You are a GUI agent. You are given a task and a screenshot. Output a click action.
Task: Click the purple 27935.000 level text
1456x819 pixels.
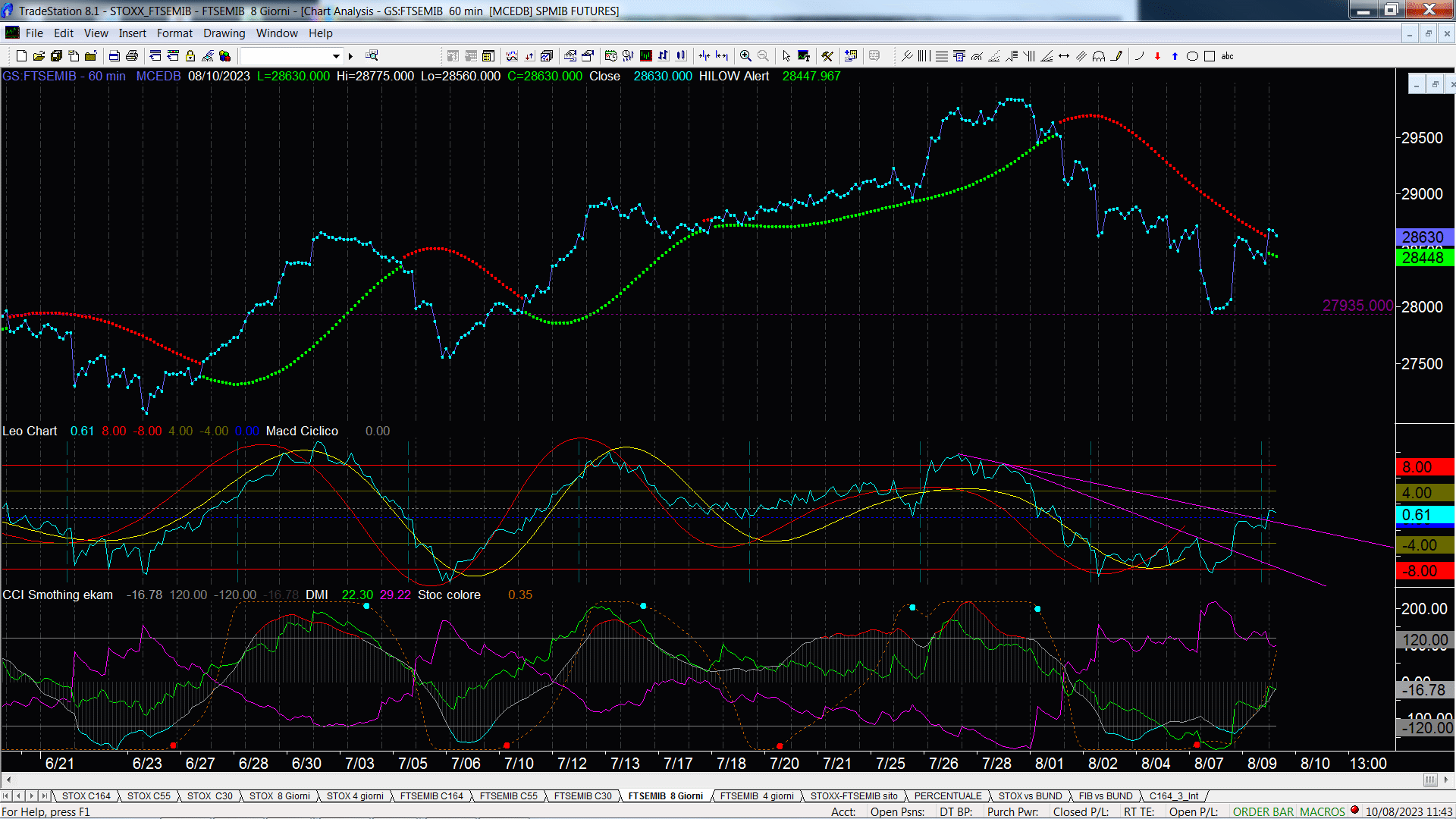(x=1357, y=306)
